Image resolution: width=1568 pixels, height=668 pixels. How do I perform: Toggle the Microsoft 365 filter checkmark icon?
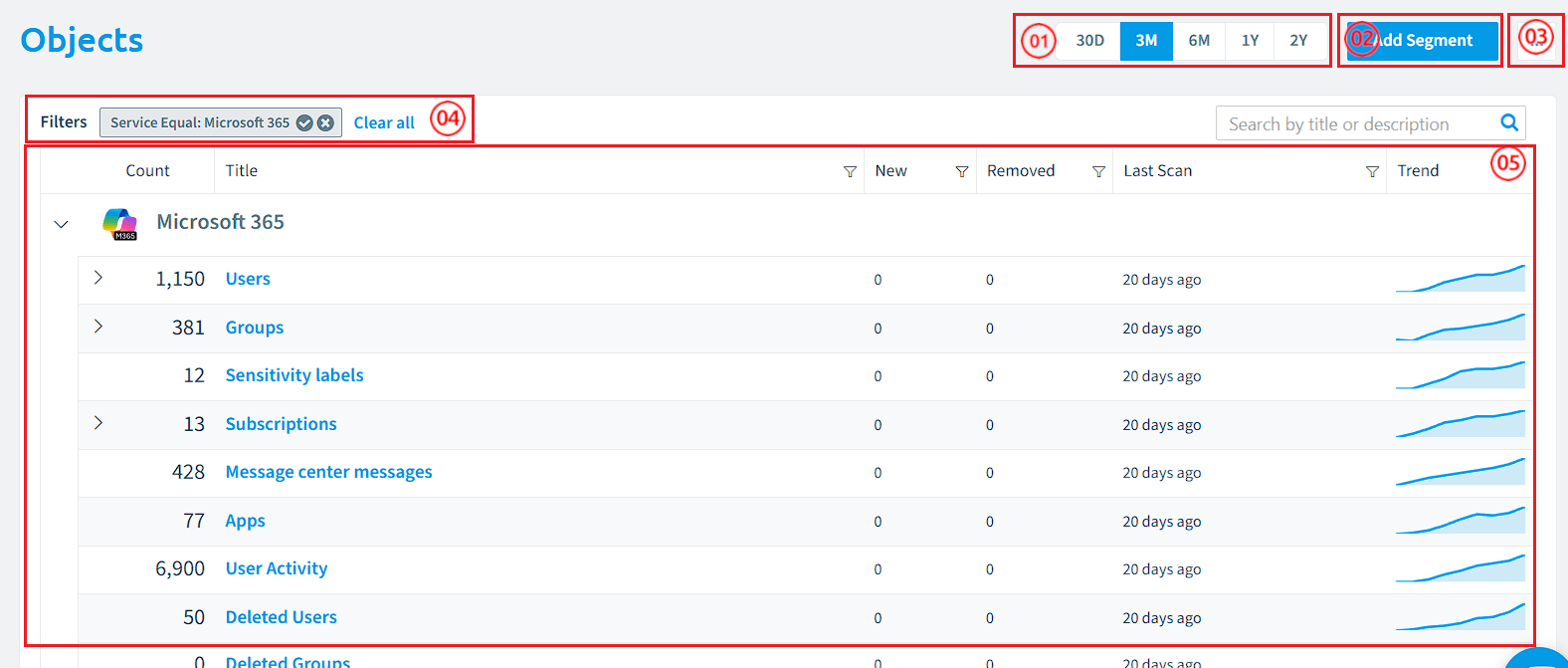click(304, 122)
